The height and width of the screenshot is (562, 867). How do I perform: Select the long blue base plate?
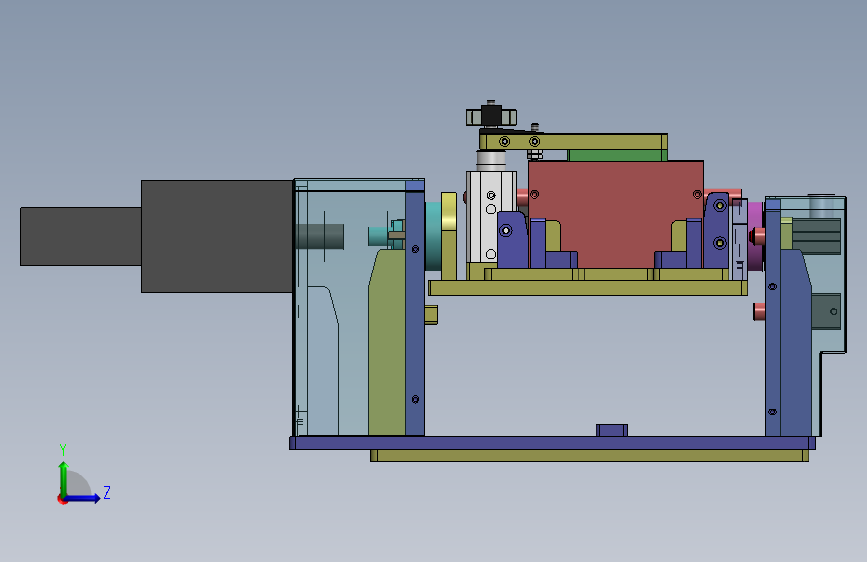click(552, 443)
